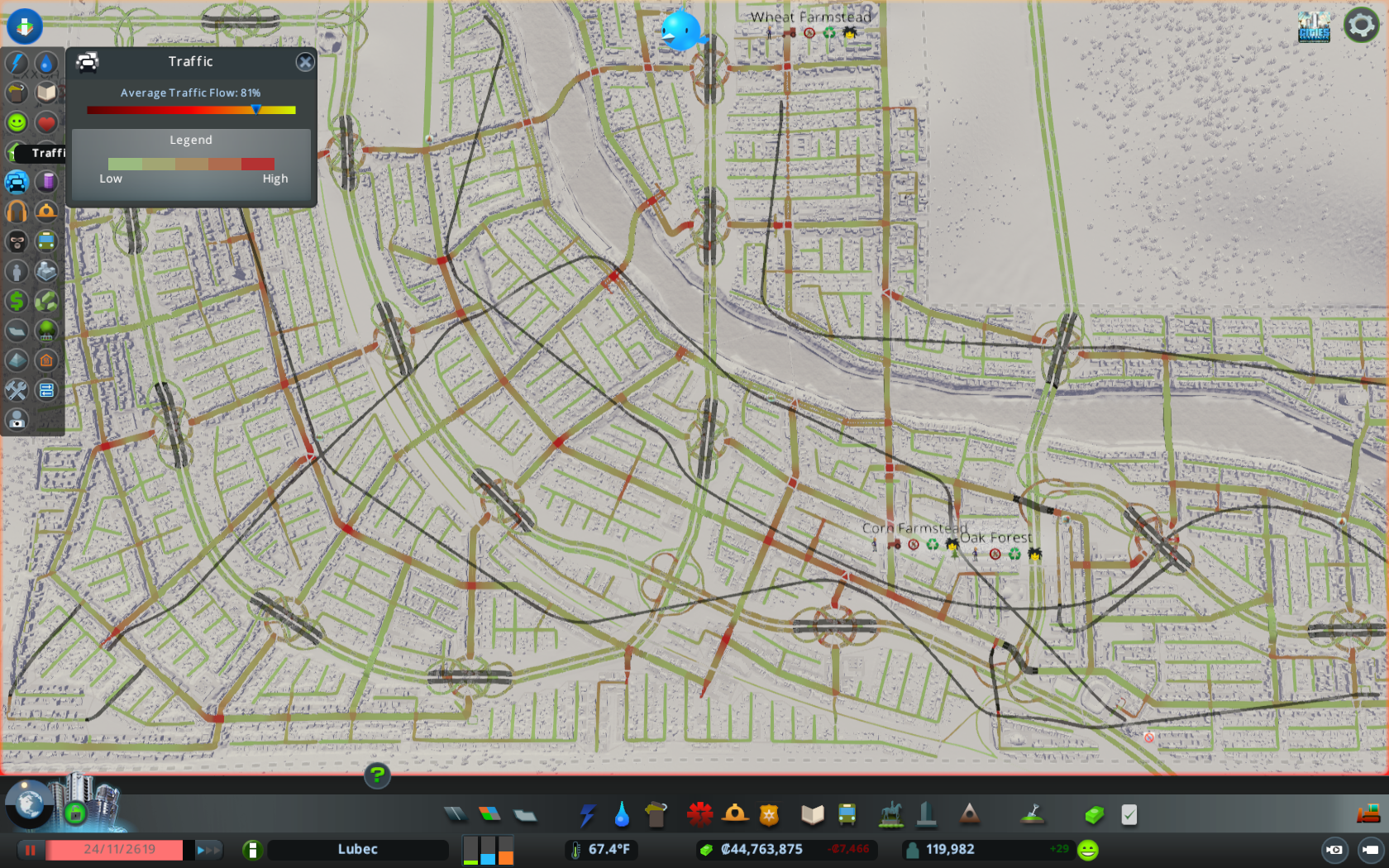Change simulation speed with the arrows
1389x868 pixels.
pyautogui.click(x=208, y=850)
